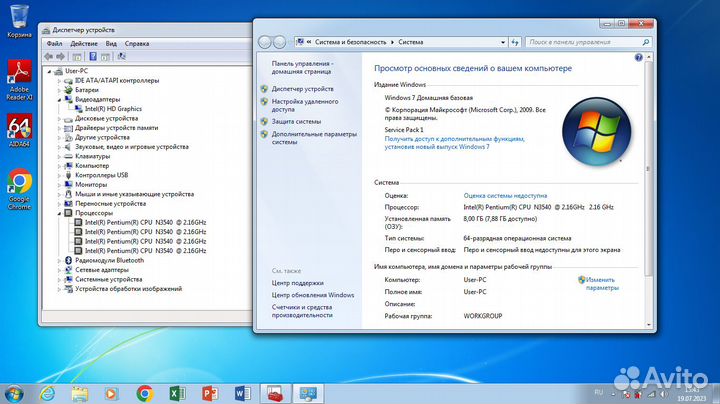This screenshot has height=404, width=720.
Task: Collapse the Видеоадаптеры node
Action: tap(59, 100)
